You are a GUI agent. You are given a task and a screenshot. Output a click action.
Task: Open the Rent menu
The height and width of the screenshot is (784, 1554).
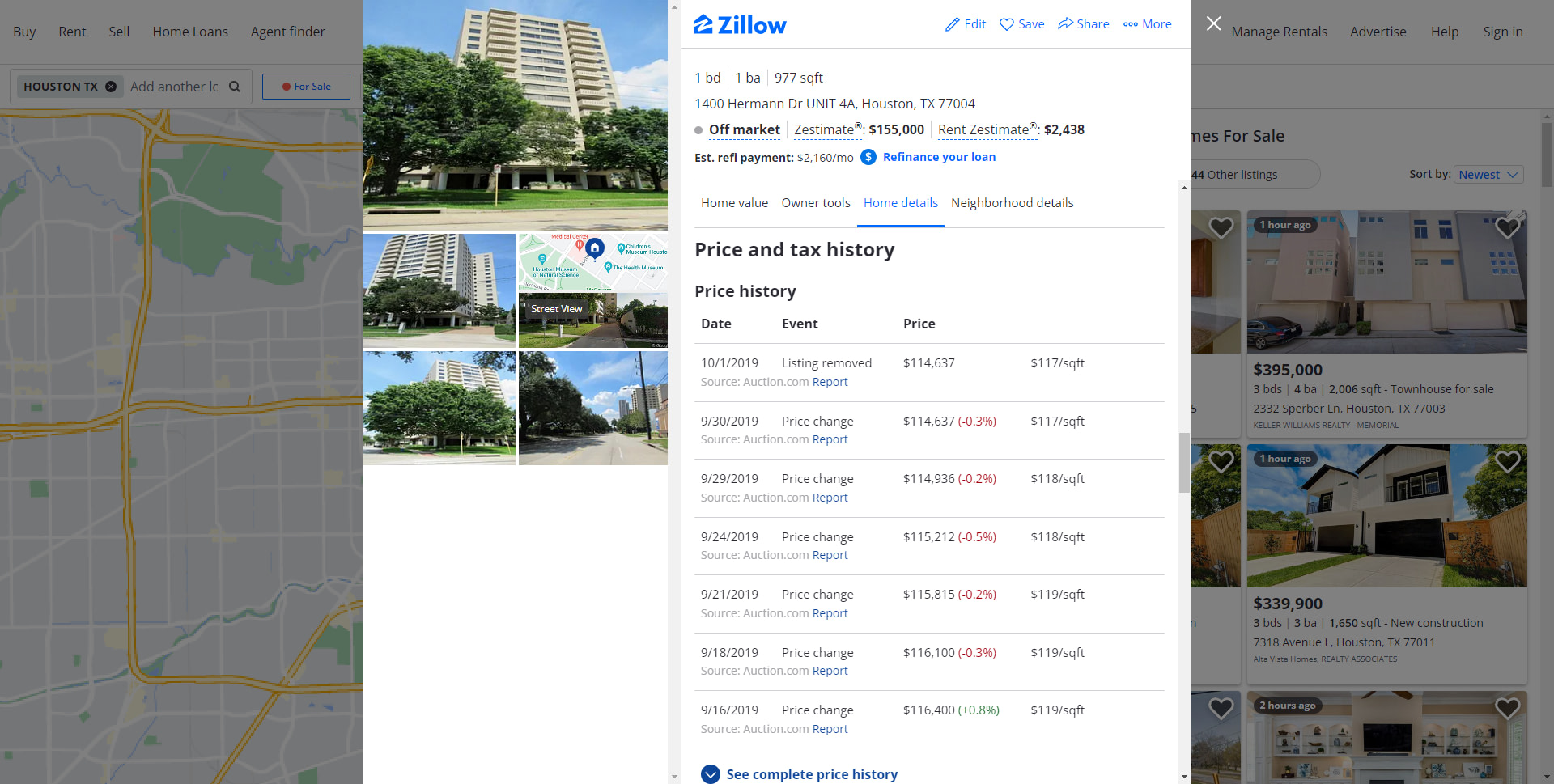coord(72,32)
